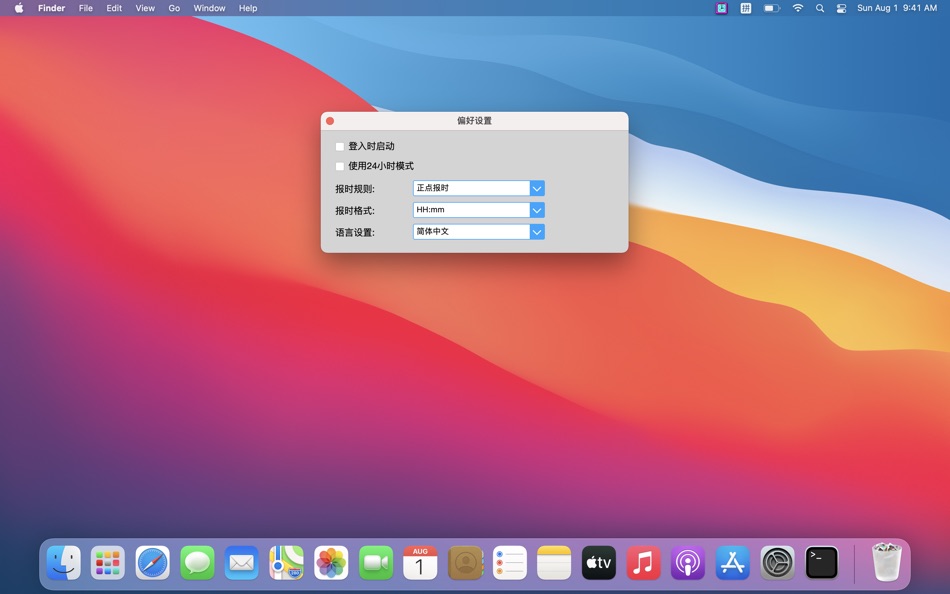The width and height of the screenshot is (950, 594).
Task: Open System Preferences from the Dock
Action: click(x=777, y=563)
